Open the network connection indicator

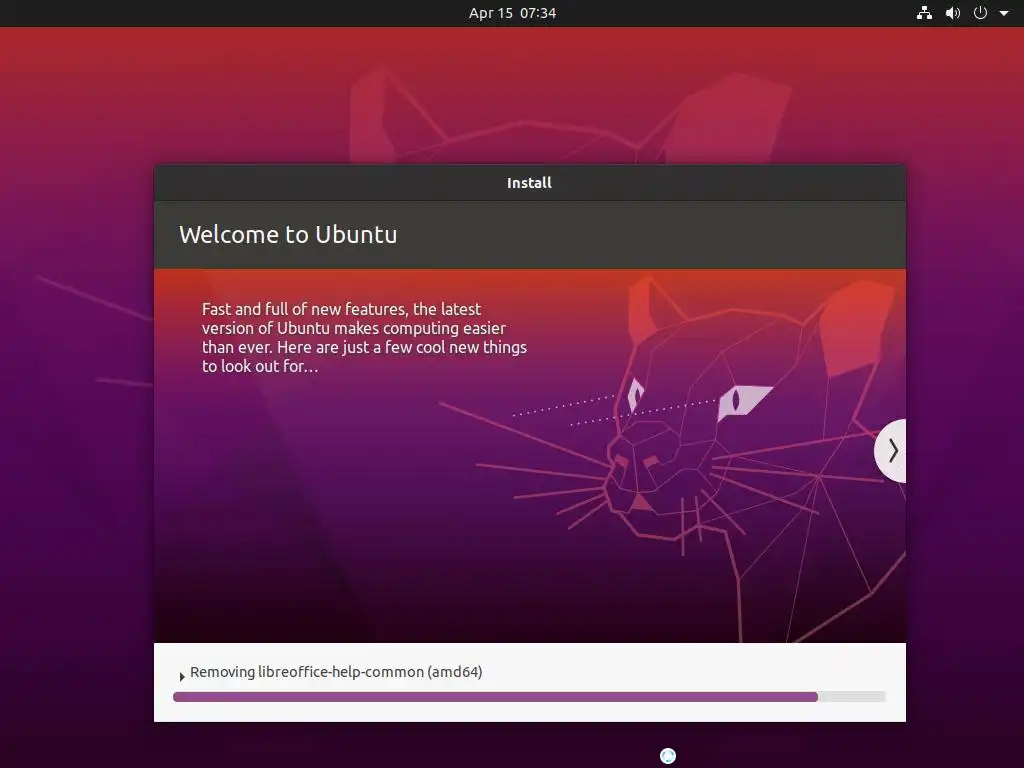tap(924, 13)
